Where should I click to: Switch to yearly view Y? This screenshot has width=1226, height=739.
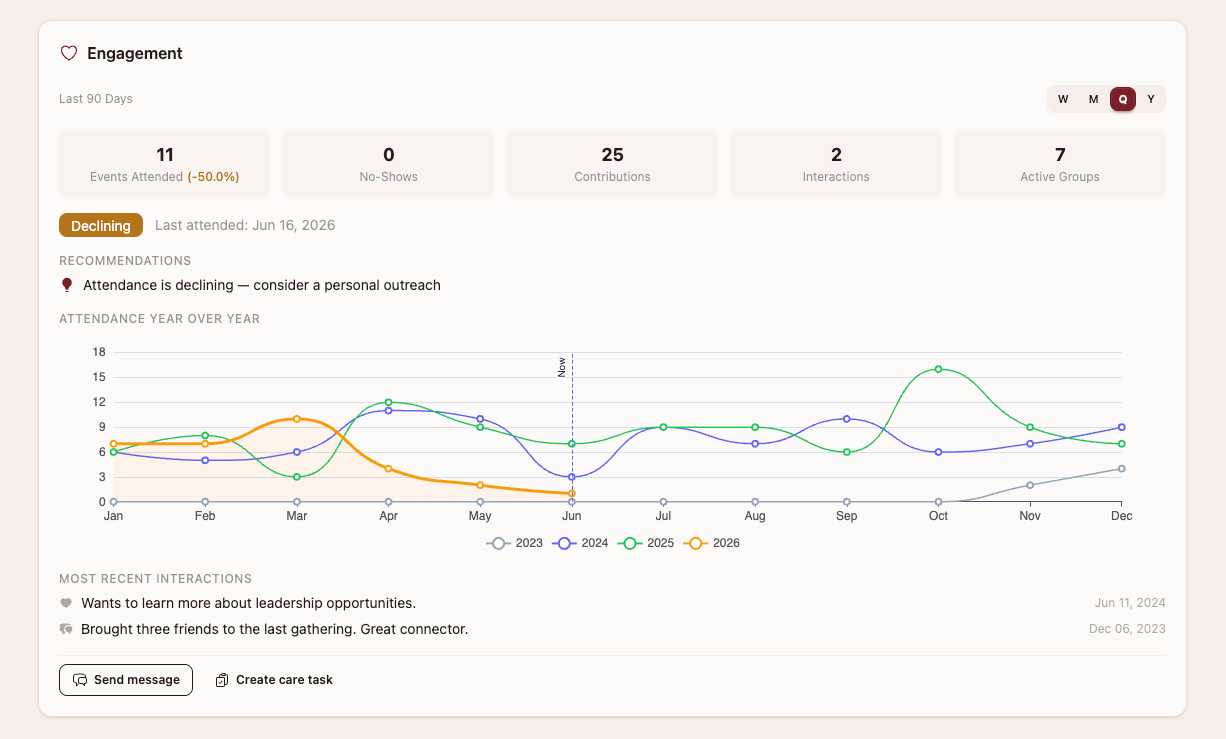pos(1151,99)
